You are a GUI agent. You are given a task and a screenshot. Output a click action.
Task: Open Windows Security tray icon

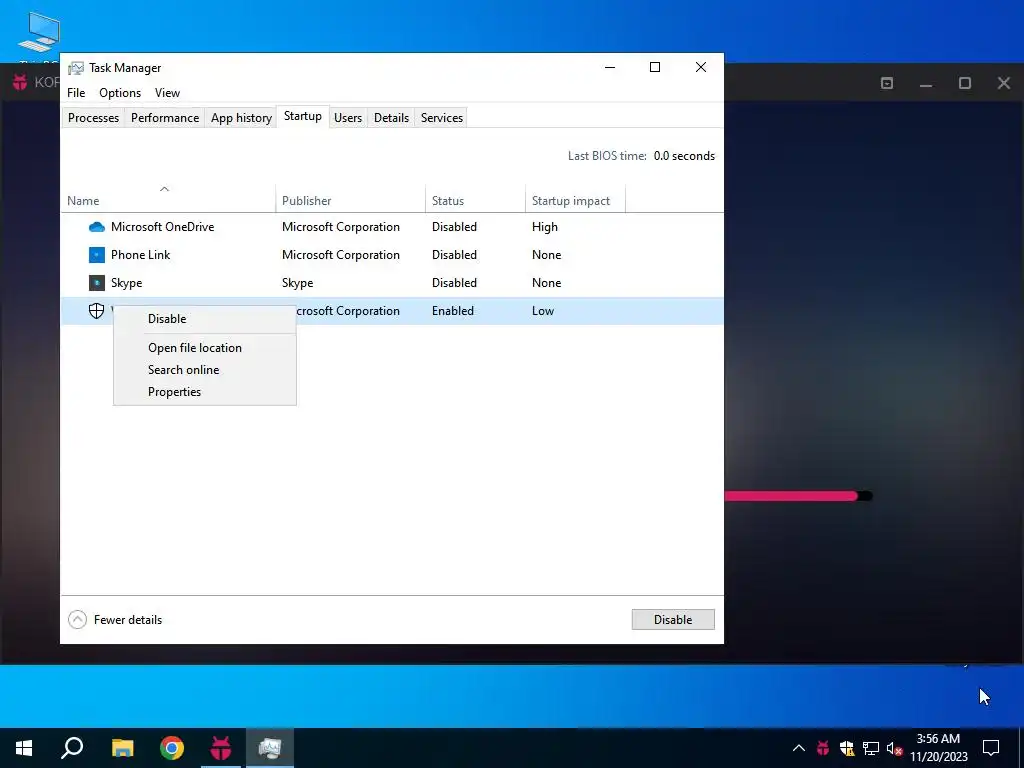pyautogui.click(x=847, y=748)
